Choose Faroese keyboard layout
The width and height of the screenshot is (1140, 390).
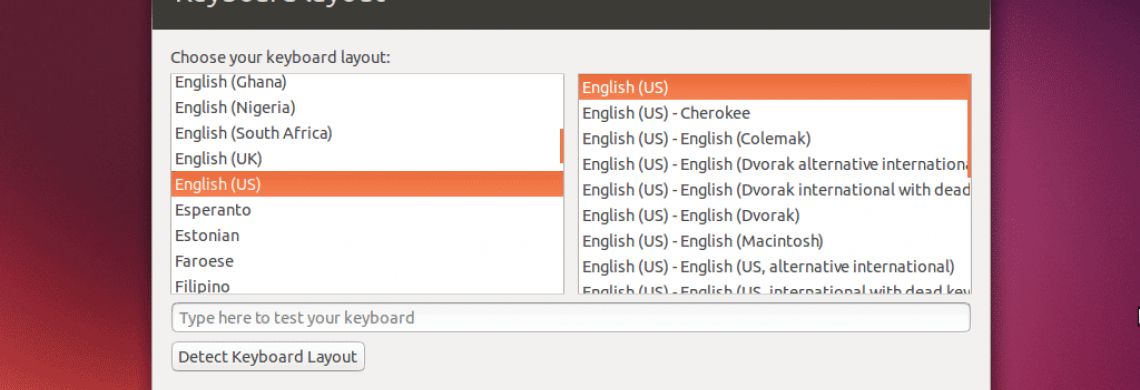pos(366,260)
